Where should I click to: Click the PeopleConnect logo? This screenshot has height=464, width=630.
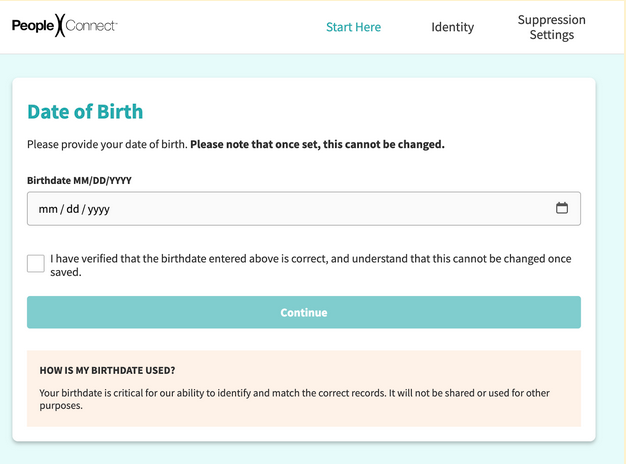pos(64,26)
